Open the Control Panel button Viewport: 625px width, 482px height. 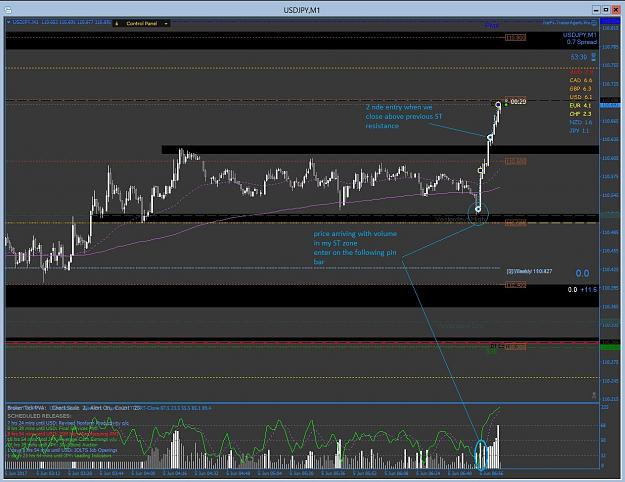142,24
